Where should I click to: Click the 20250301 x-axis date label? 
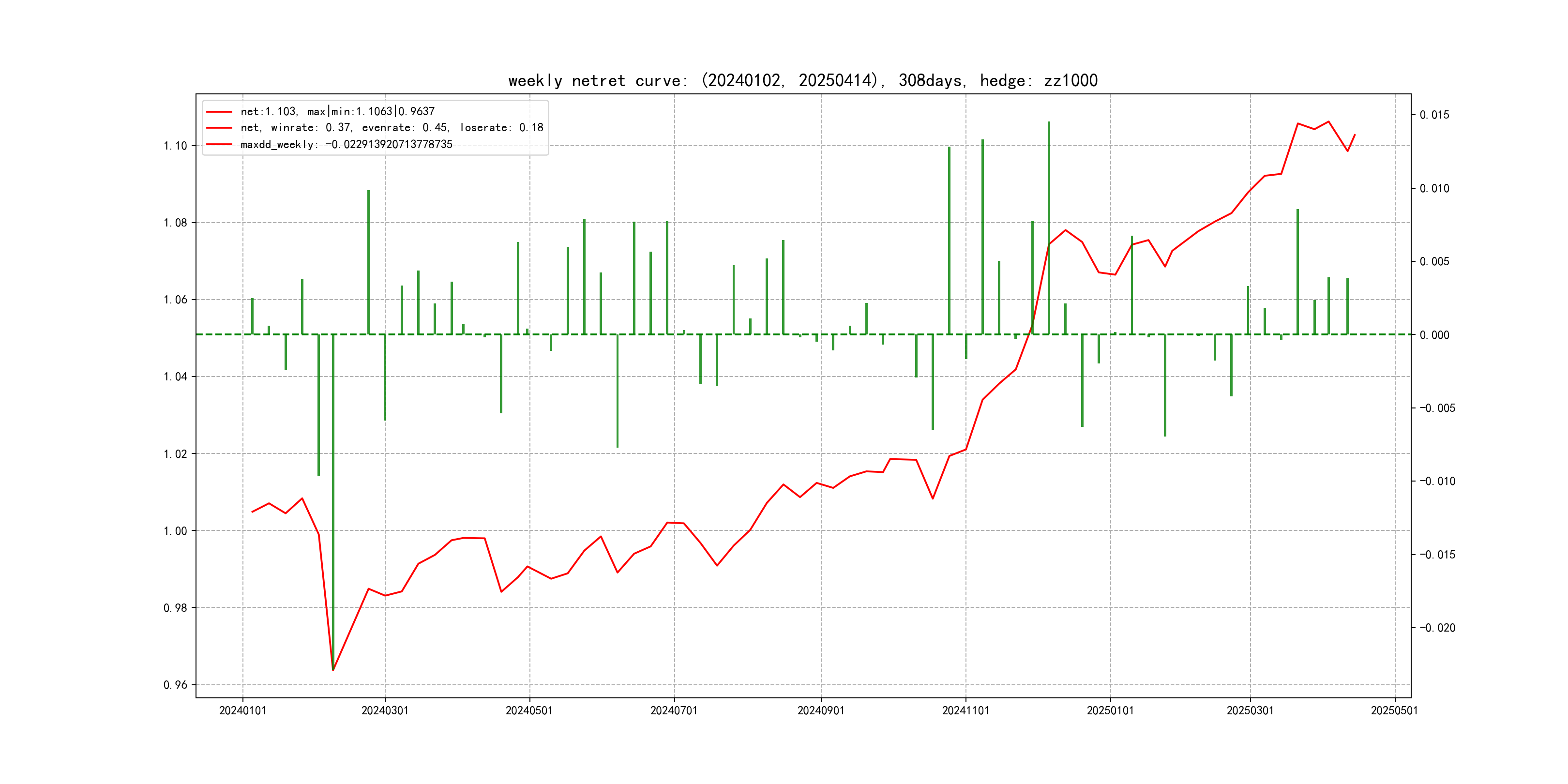(1250, 710)
